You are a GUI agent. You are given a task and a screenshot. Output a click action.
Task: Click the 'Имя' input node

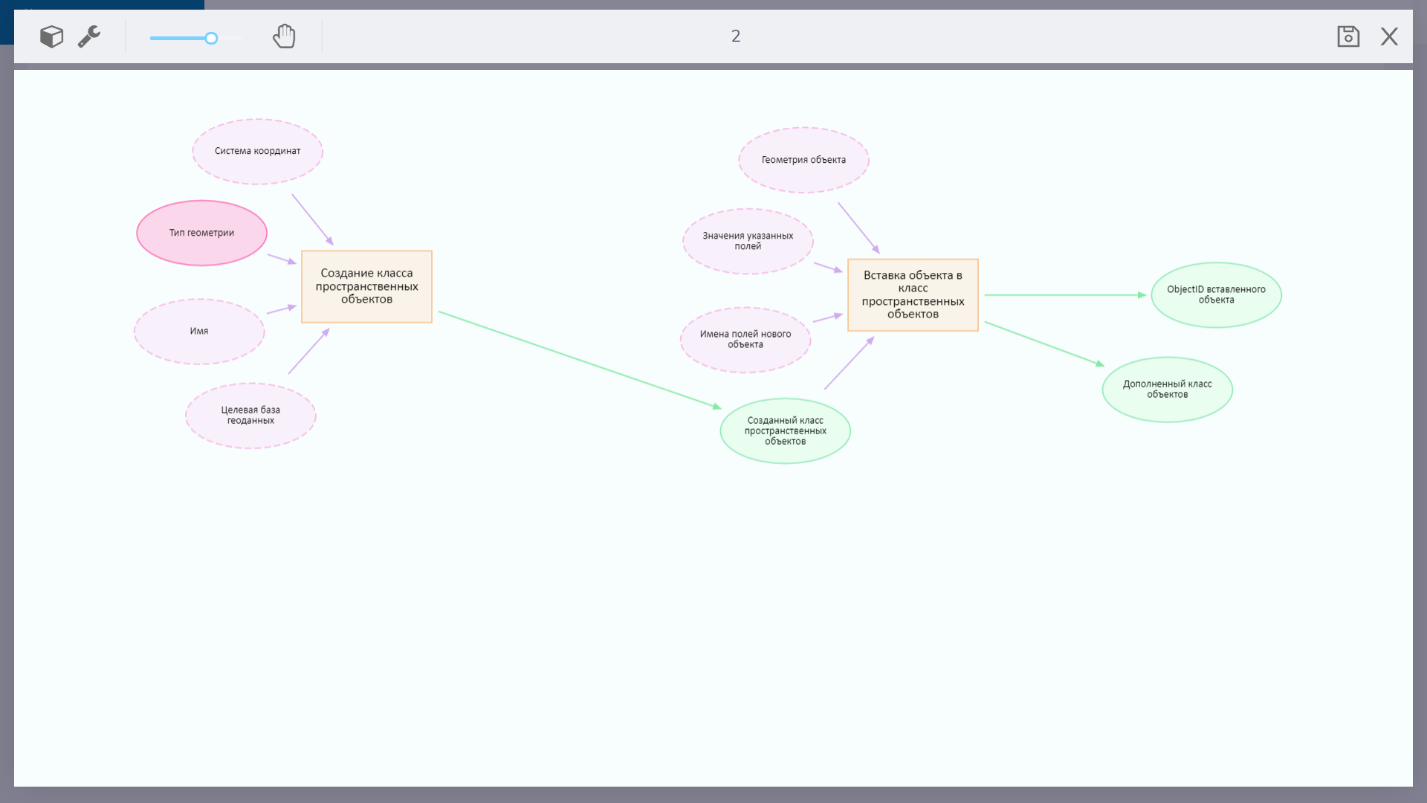[199, 331]
